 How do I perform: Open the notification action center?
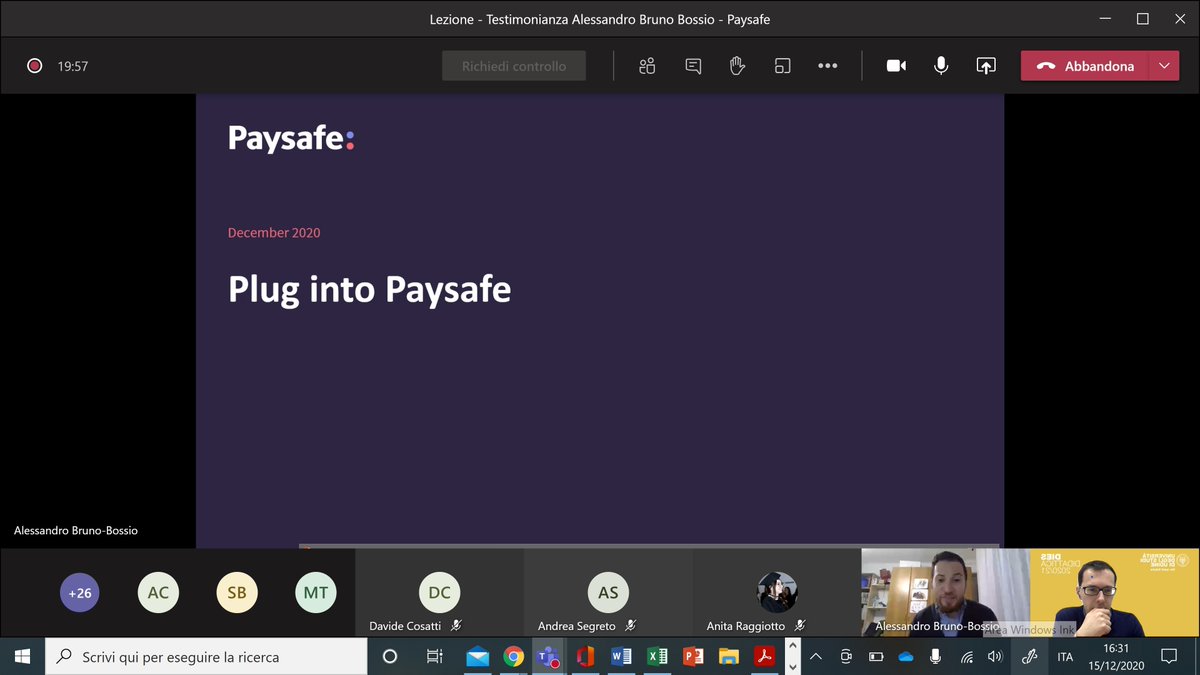click(x=1168, y=657)
